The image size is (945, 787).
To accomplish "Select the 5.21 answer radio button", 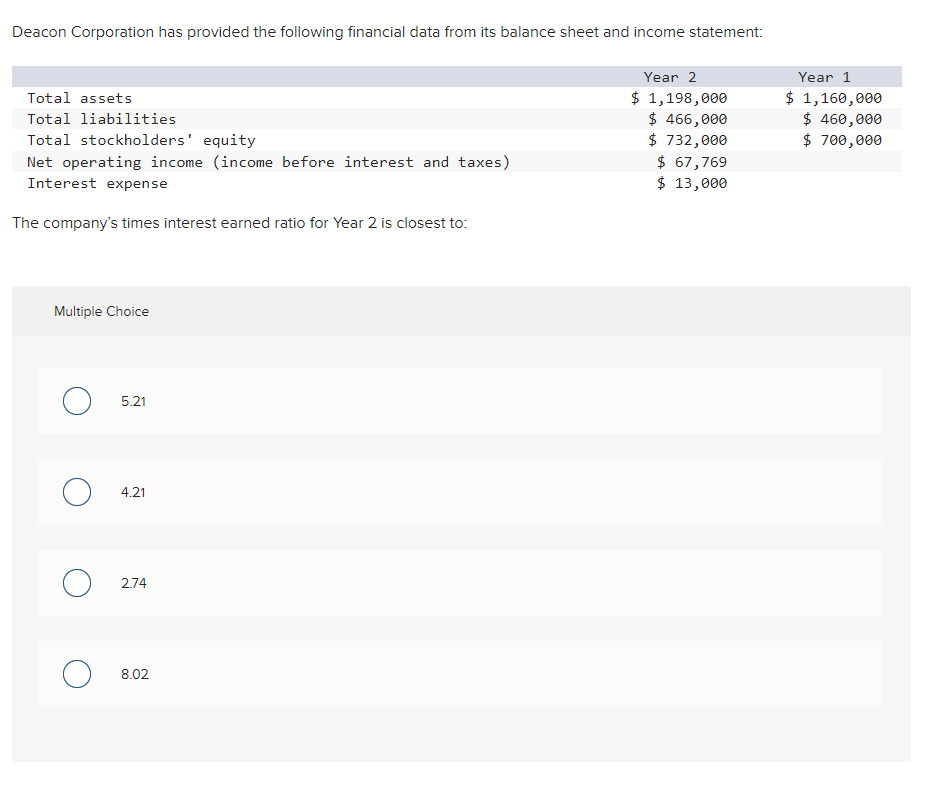I will [77, 401].
